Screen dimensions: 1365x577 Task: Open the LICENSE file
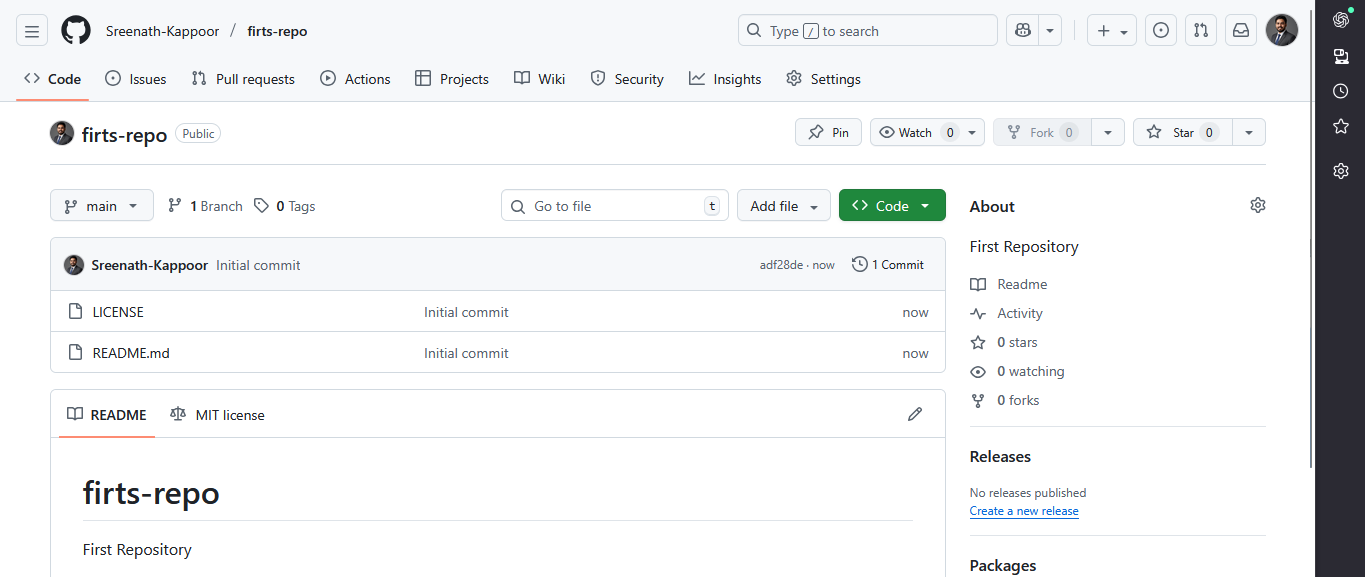(x=117, y=311)
